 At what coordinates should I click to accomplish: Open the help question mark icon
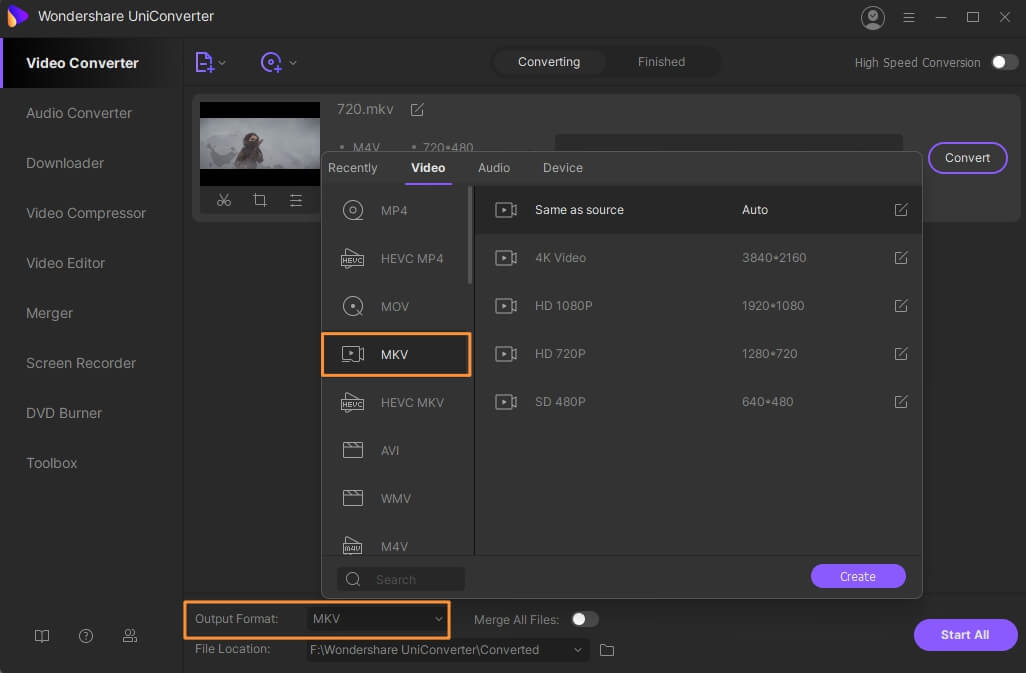pyautogui.click(x=86, y=636)
